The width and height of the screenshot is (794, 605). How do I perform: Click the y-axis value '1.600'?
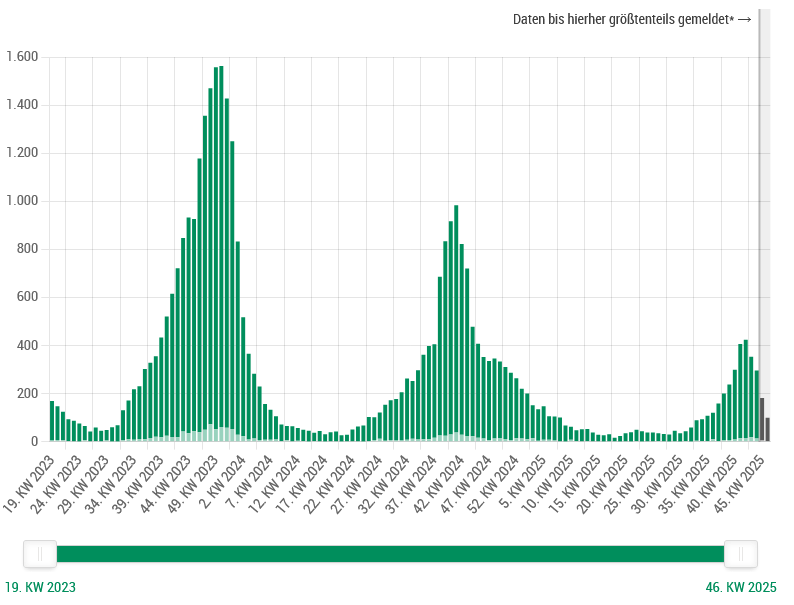click(22, 57)
